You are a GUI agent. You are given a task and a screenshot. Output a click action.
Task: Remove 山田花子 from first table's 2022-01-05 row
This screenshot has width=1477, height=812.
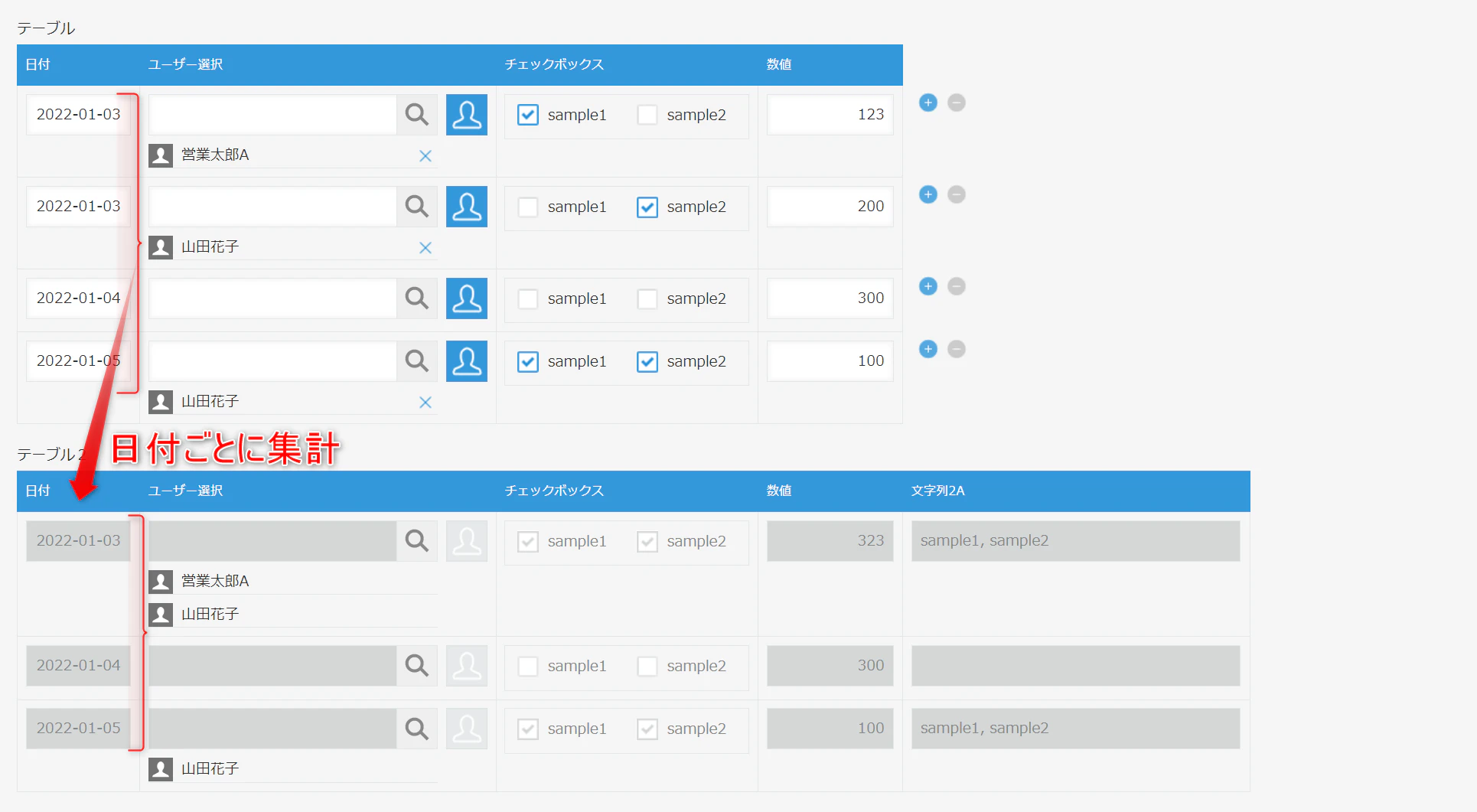click(x=425, y=403)
